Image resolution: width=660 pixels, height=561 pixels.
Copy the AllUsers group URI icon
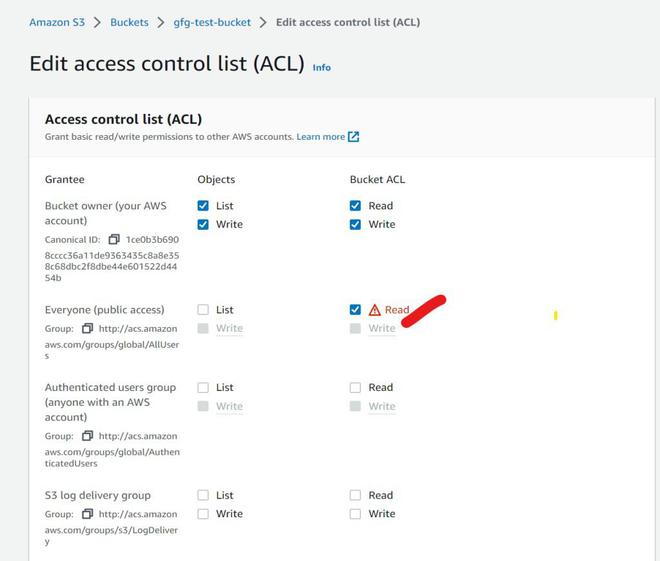88,328
